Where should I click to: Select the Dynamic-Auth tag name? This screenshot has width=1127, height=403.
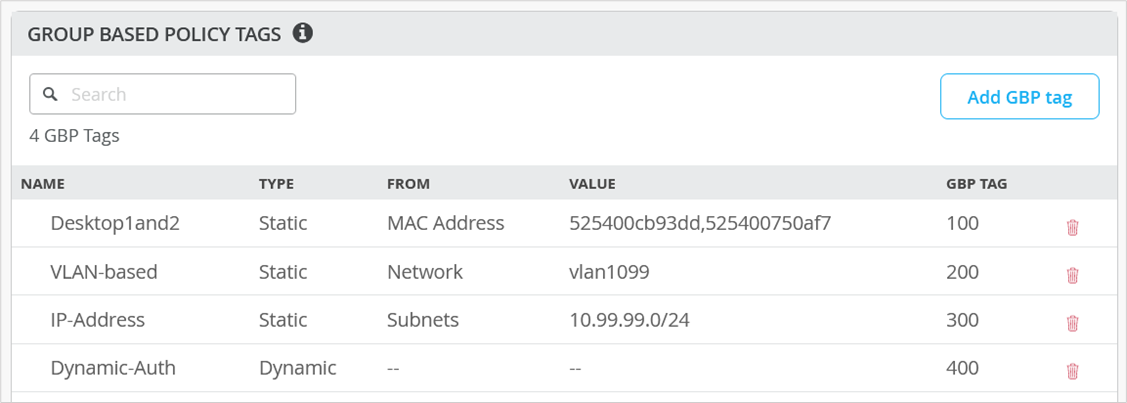[x=113, y=368]
